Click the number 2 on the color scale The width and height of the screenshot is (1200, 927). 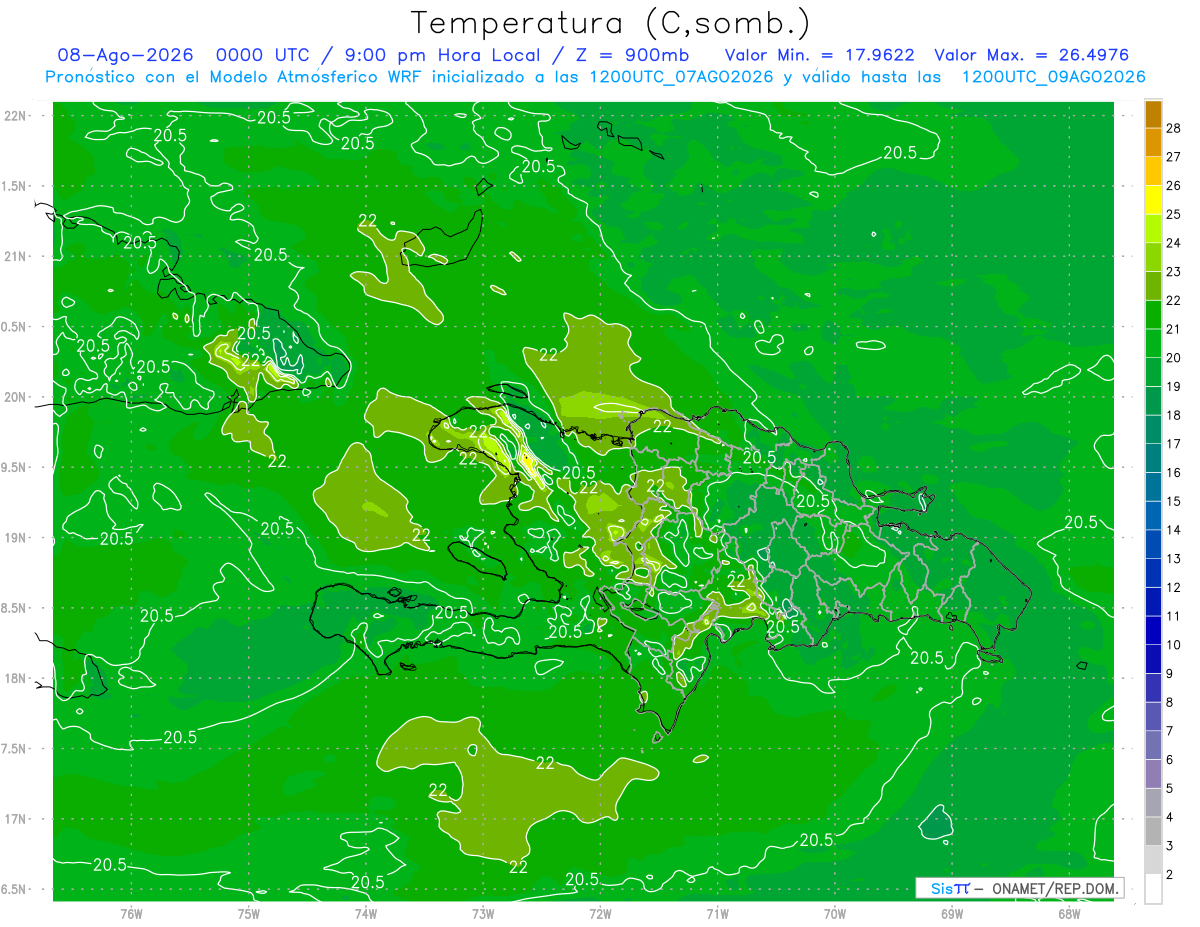coord(1171,875)
